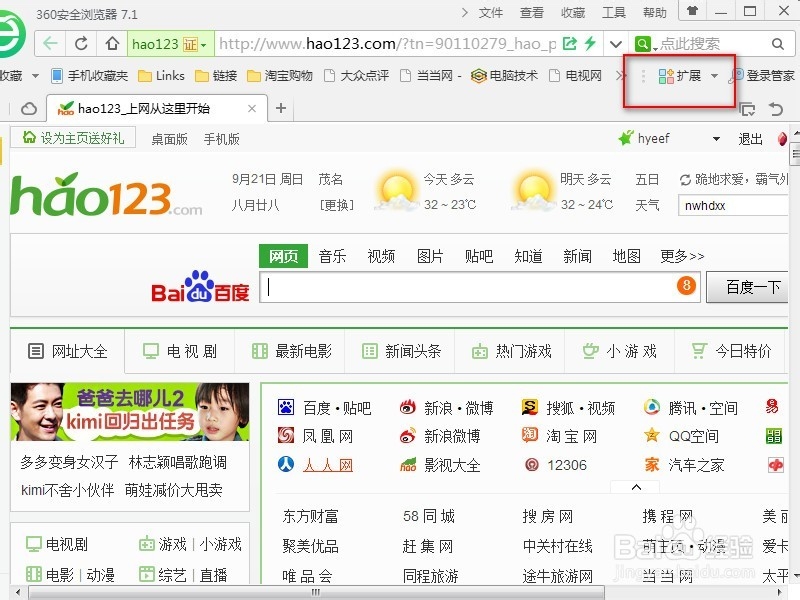The width and height of the screenshot is (800, 600).
Task: Click the share icon in address bar
Action: (x=569, y=44)
